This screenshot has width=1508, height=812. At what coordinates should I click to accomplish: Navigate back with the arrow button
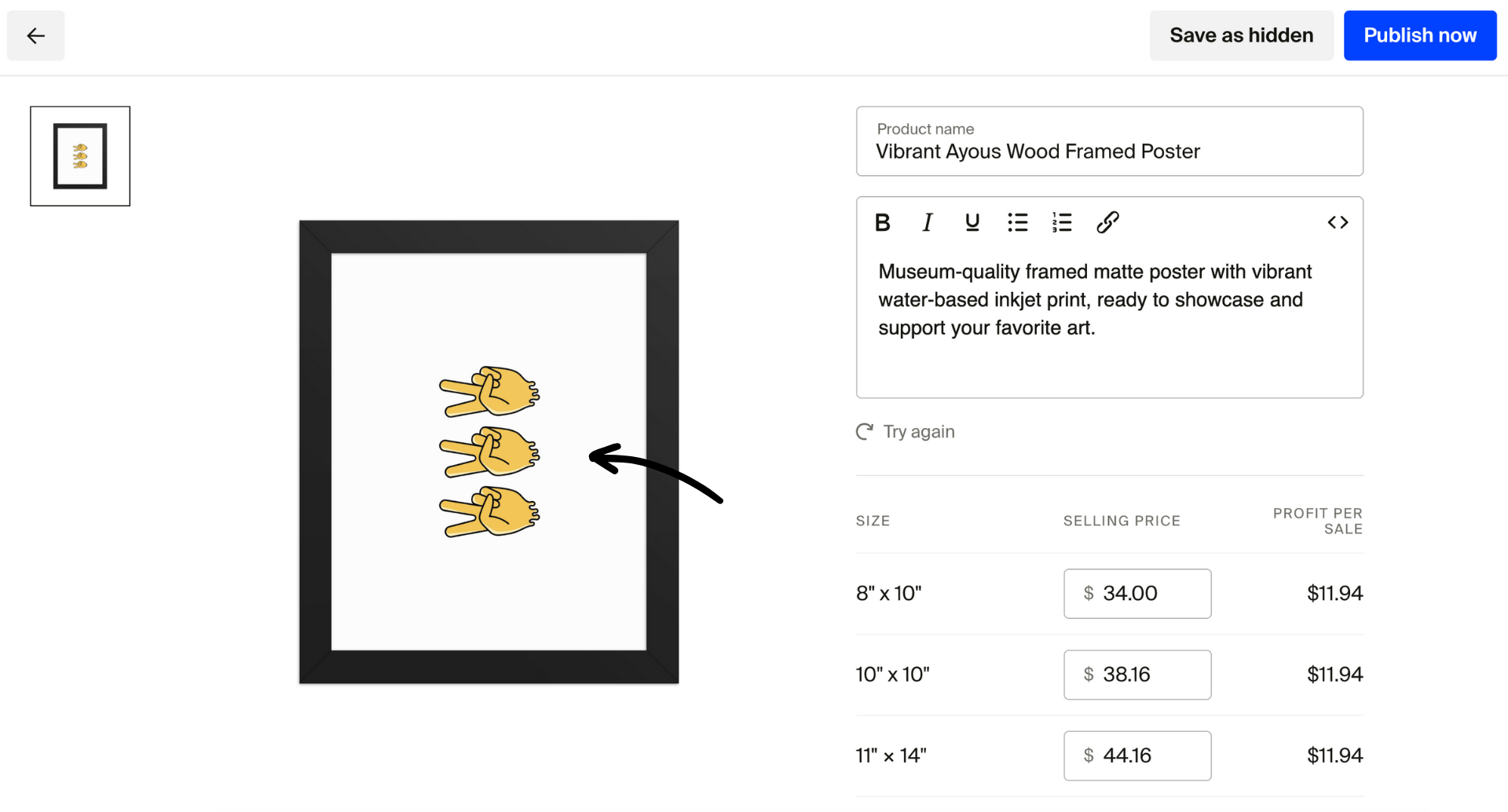point(35,35)
